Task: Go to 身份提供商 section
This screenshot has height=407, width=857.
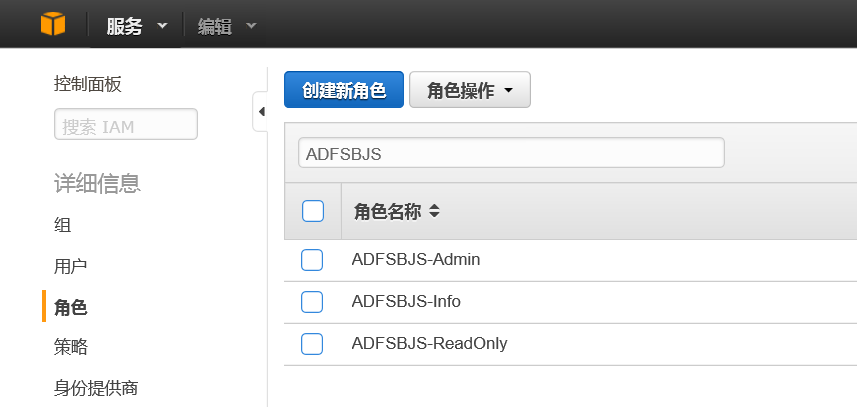Action: click(x=96, y=387)
